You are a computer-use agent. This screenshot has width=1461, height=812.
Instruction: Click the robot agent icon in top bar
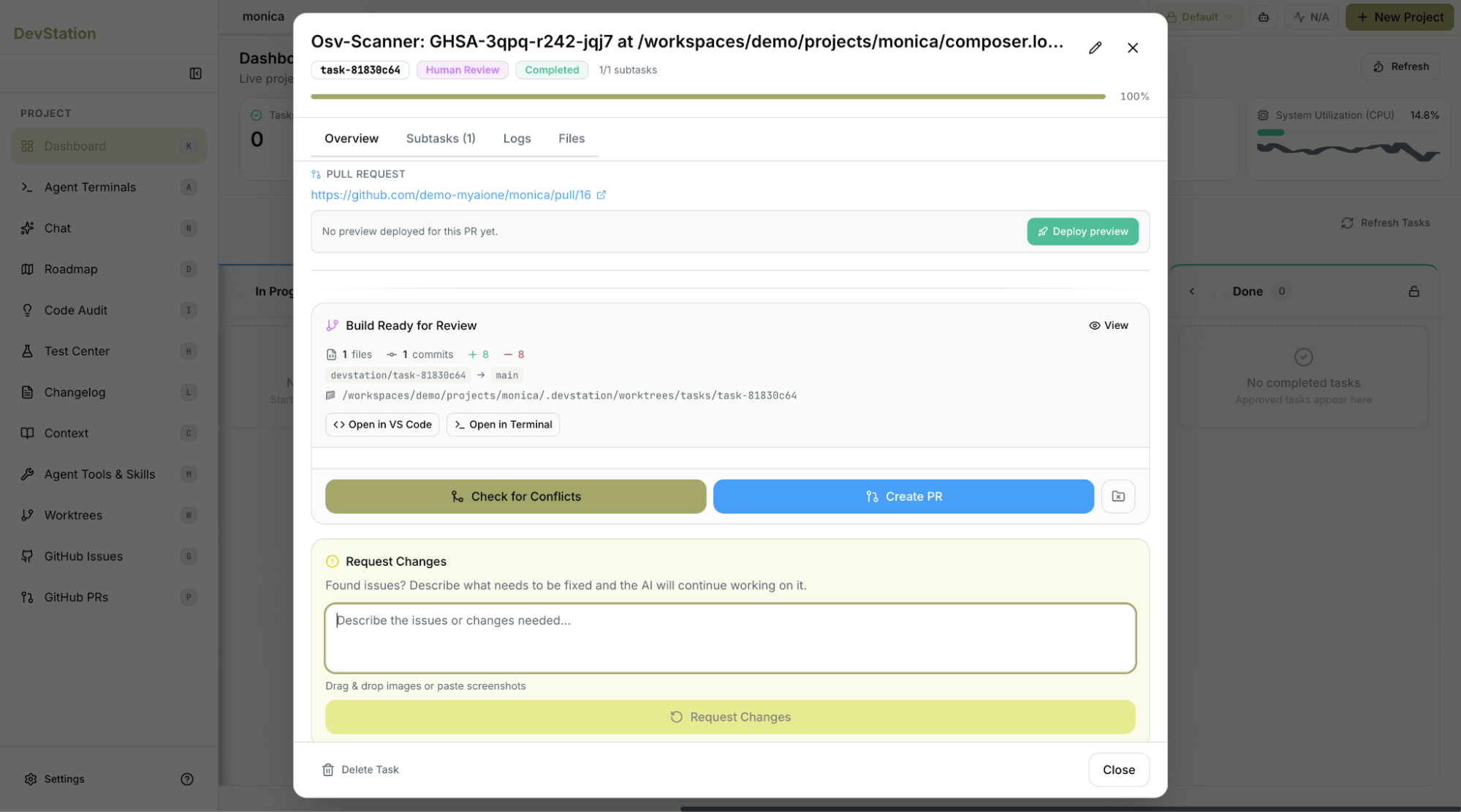click(1264, 17)
